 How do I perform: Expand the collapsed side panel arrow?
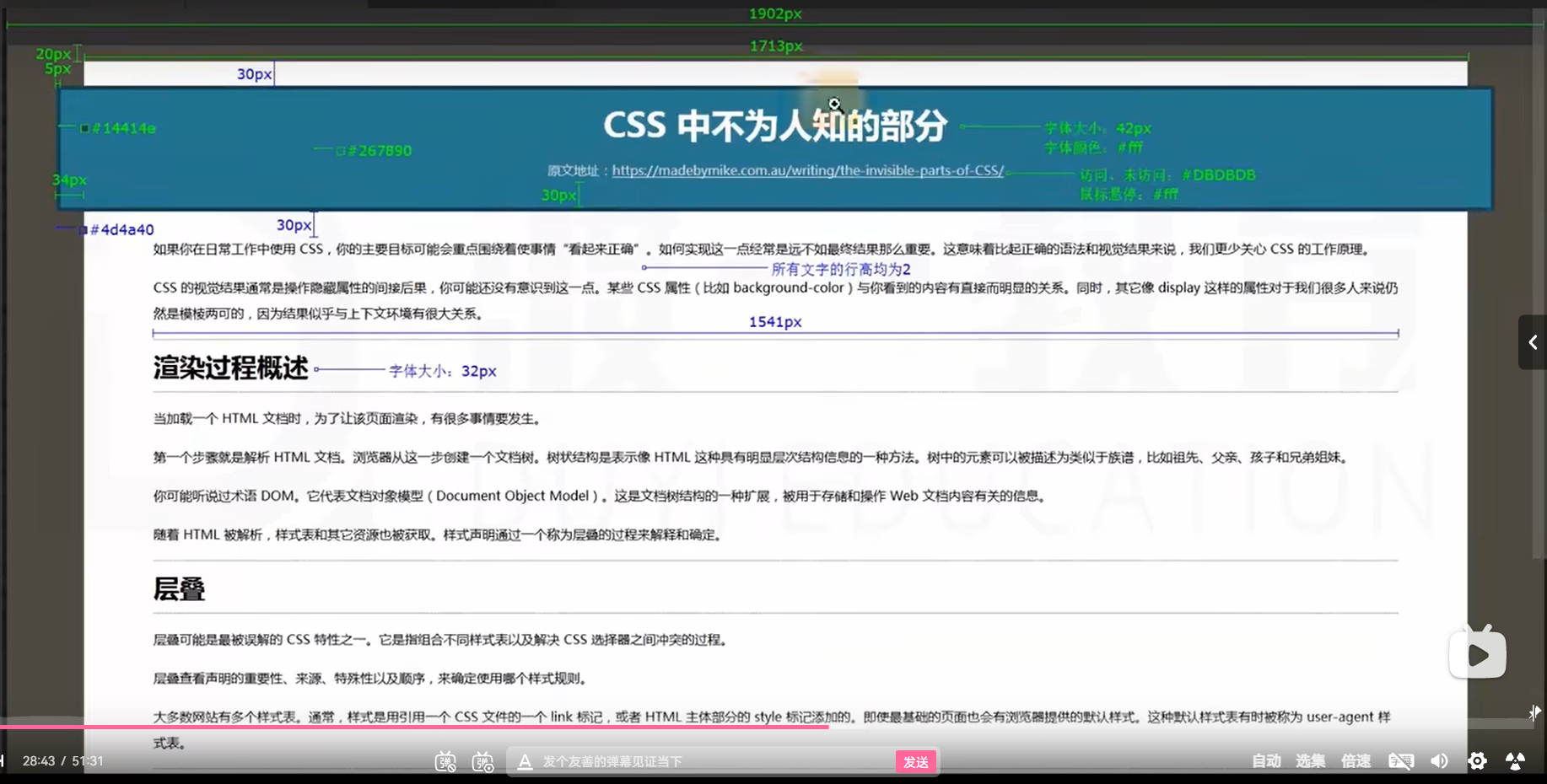point(1533,342)
